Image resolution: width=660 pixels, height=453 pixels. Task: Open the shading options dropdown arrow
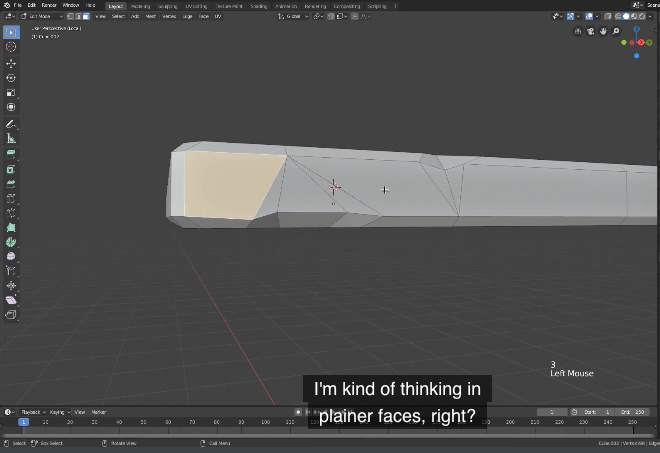650,16
